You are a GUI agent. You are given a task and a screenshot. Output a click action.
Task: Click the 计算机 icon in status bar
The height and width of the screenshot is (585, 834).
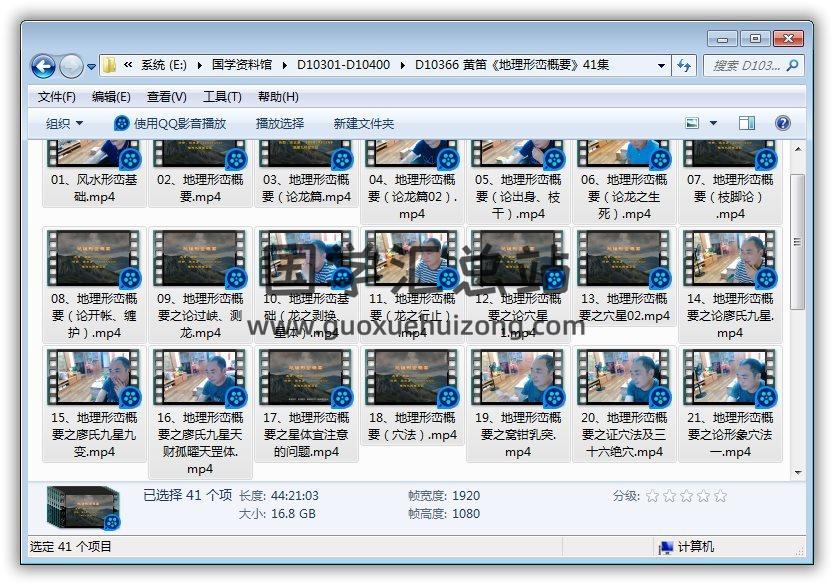point(666,547)
